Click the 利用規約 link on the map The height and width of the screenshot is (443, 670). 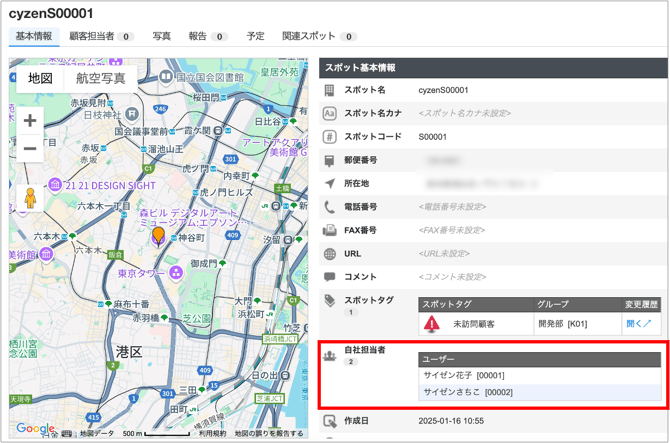pos(212,433)
